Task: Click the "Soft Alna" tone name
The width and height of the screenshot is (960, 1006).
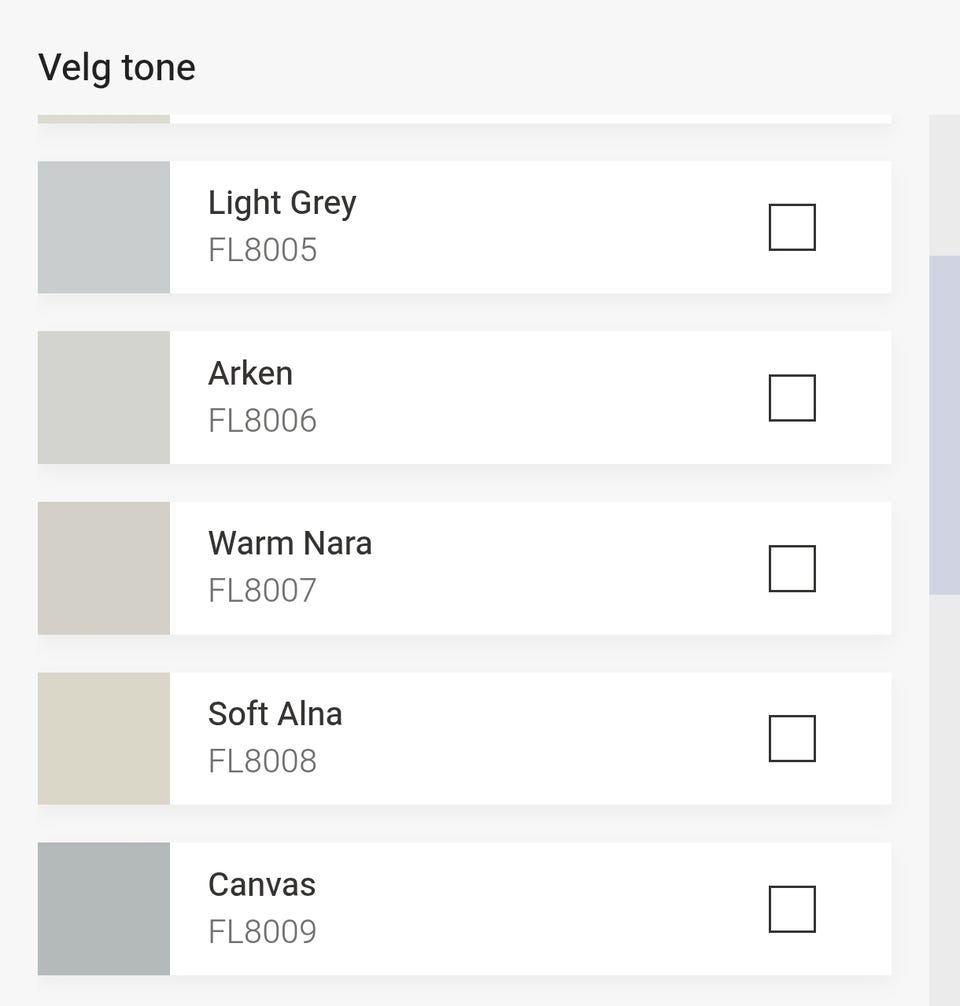Action: coord(275,714)
